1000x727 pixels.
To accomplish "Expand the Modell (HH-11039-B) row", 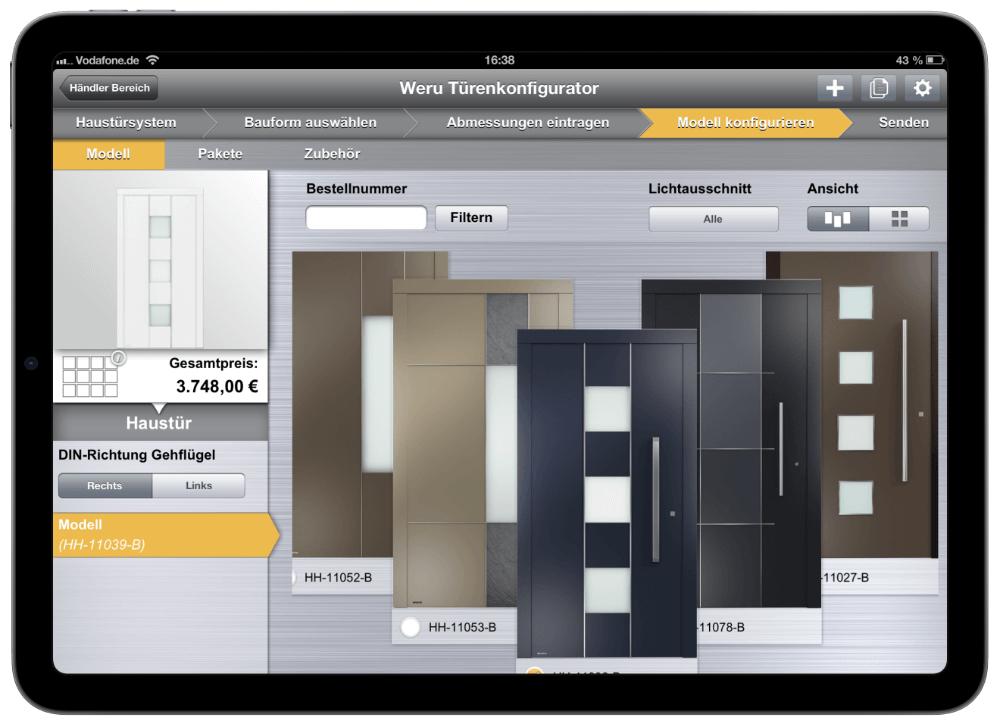I will 164,534.
